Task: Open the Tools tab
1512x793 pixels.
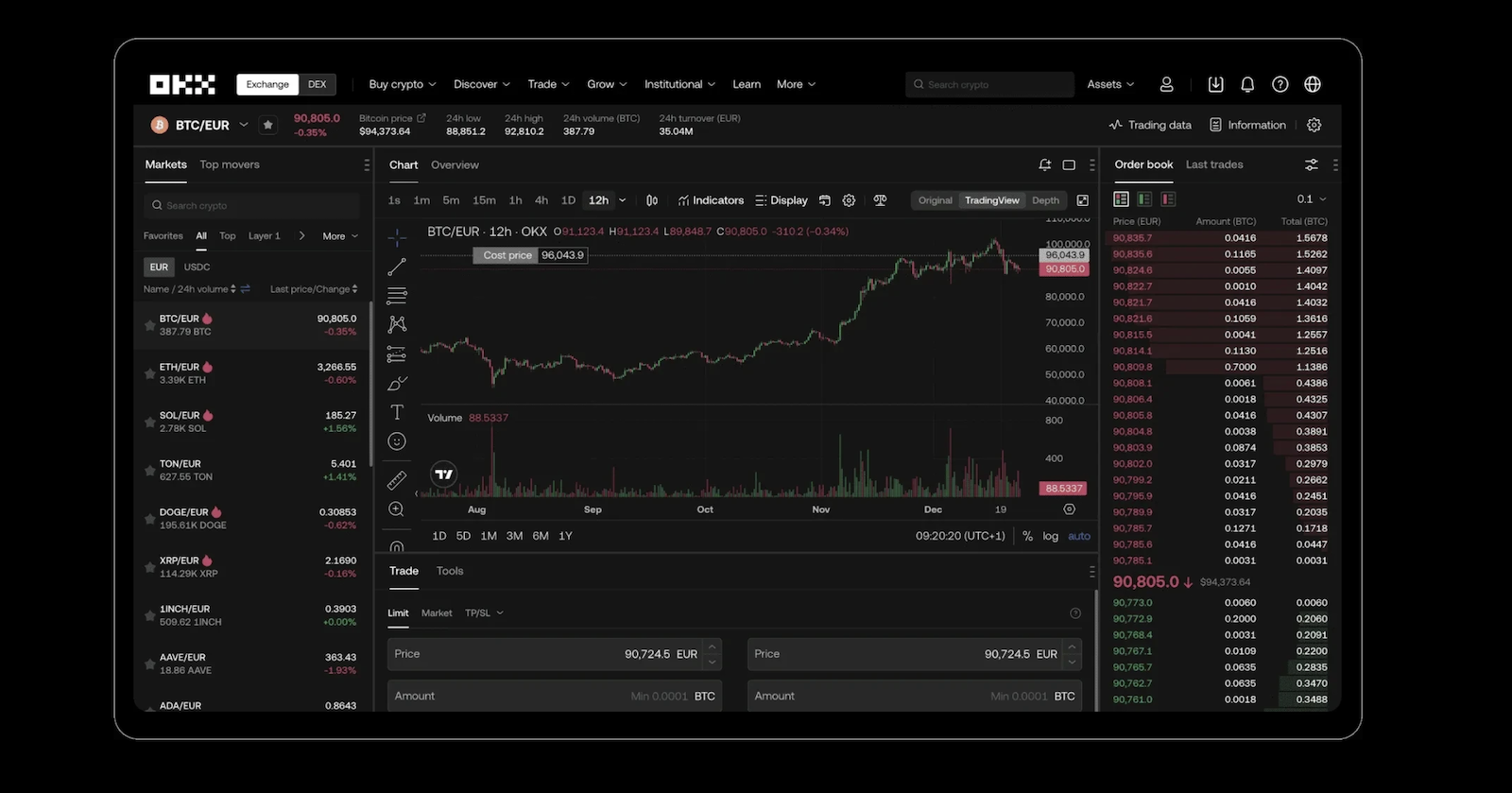Action: pos(450,571)
